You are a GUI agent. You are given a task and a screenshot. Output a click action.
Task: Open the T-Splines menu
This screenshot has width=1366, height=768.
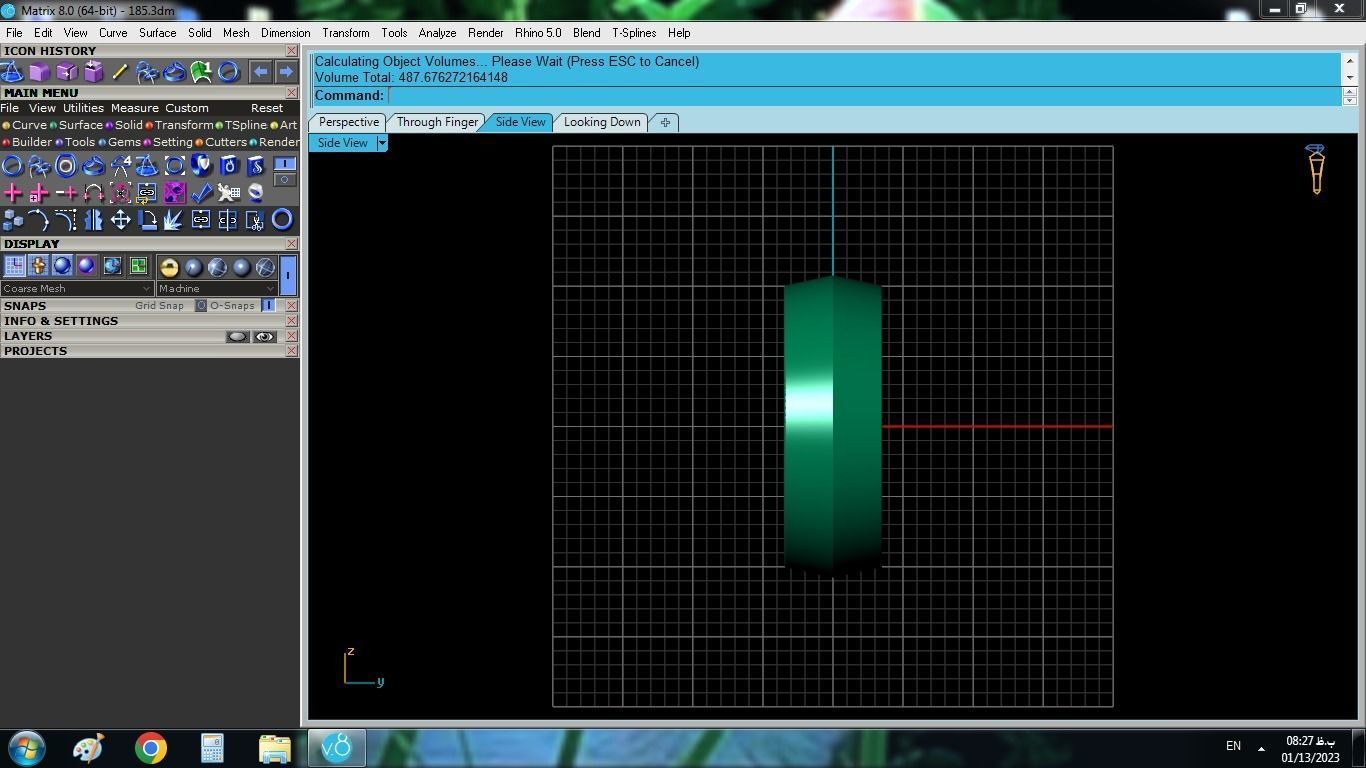[x=634, y=33]
